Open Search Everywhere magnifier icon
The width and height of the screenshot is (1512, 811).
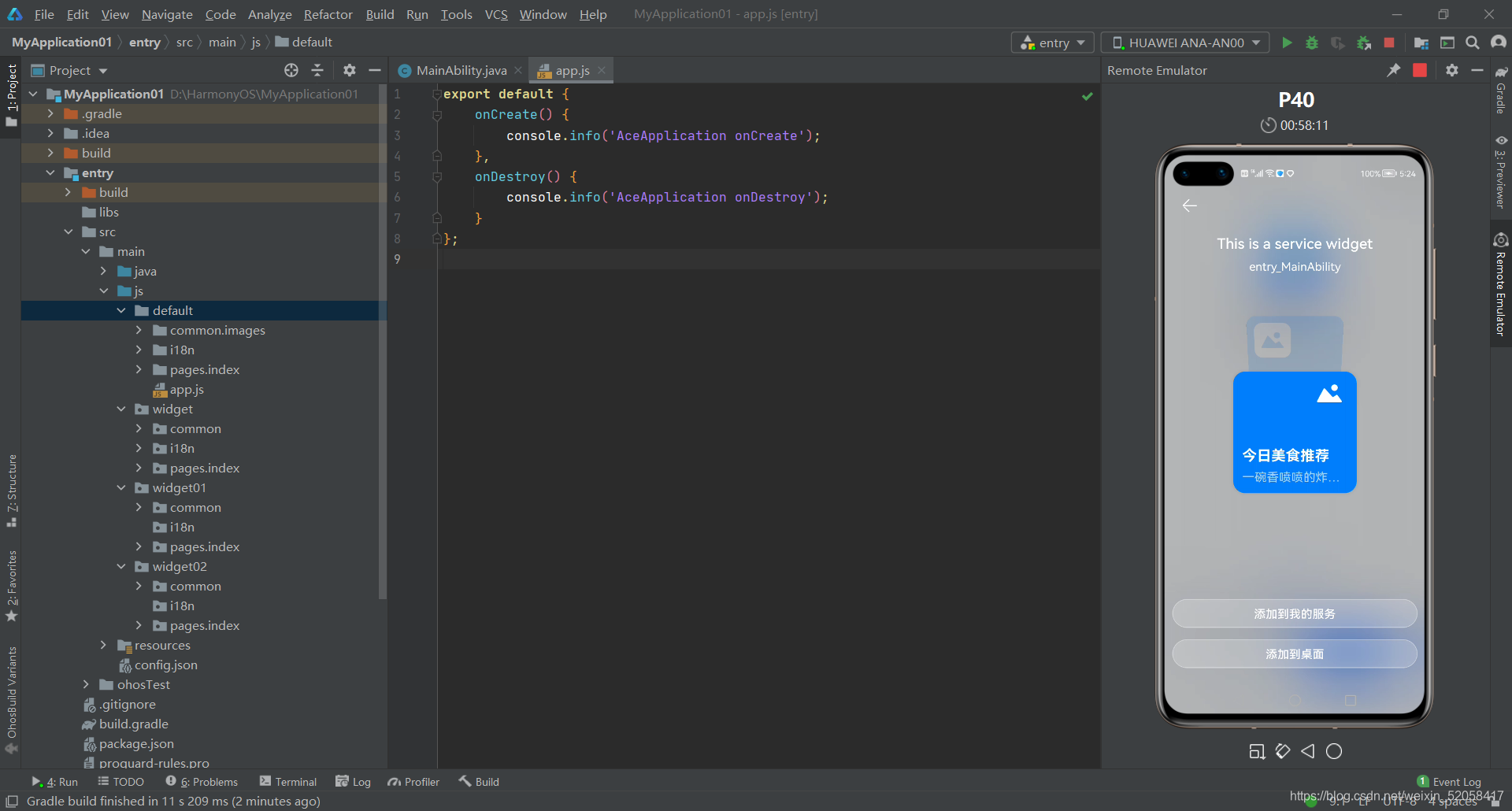coord(1473,43)
